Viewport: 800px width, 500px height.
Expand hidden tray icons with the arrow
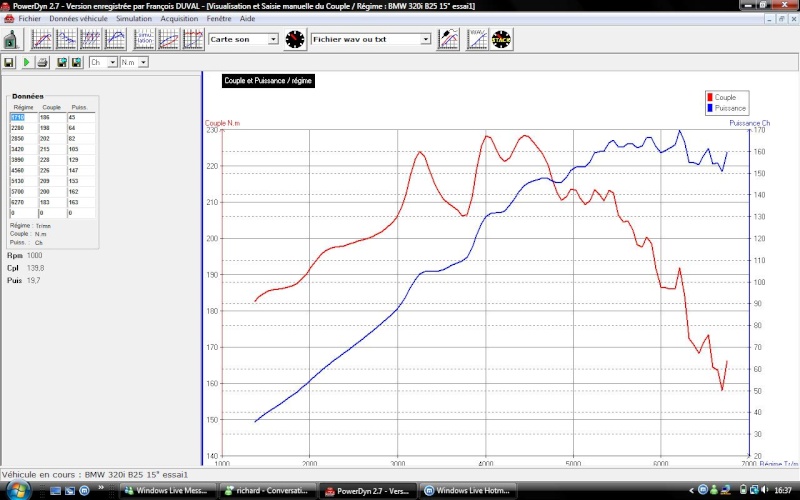click(x=692, y=490)
